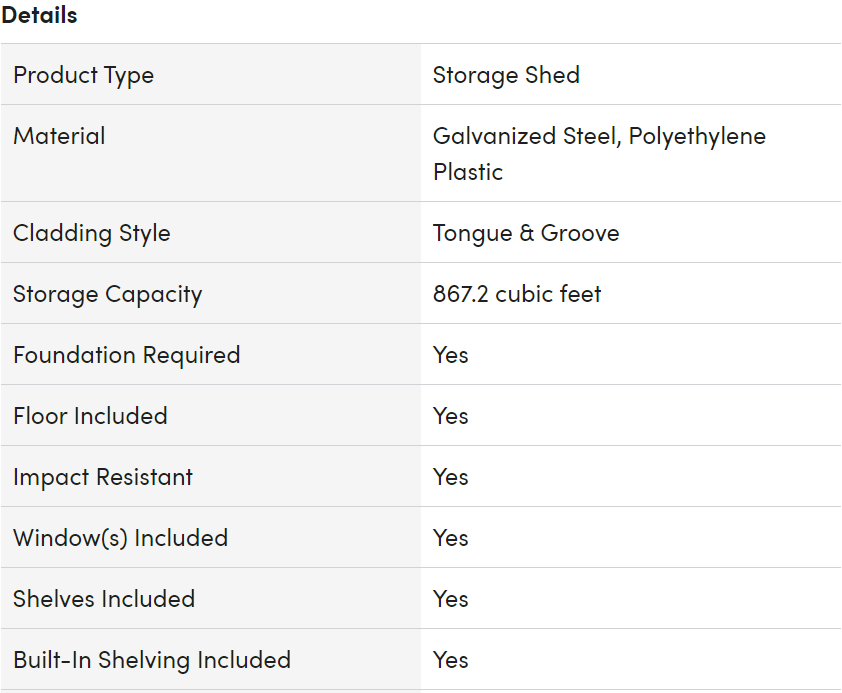This screenshot has height=693, width=842.
Task: Click the 867.2 cubic feet value
Action: pyautogui.click(x=517, y=294)
